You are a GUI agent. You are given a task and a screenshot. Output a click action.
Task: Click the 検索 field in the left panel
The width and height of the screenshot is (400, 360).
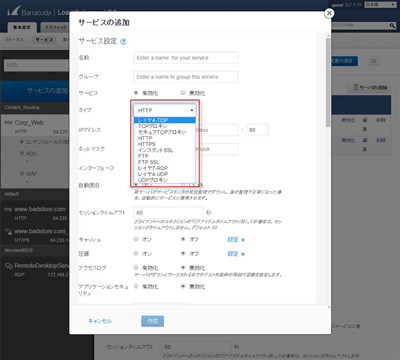(x=37, y=65)
